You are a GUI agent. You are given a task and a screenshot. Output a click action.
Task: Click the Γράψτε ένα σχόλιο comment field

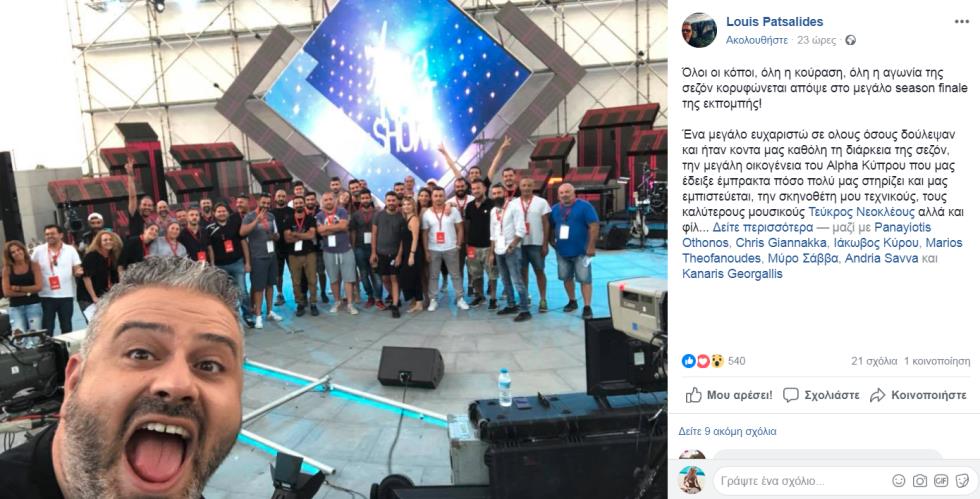click(803, 481)
